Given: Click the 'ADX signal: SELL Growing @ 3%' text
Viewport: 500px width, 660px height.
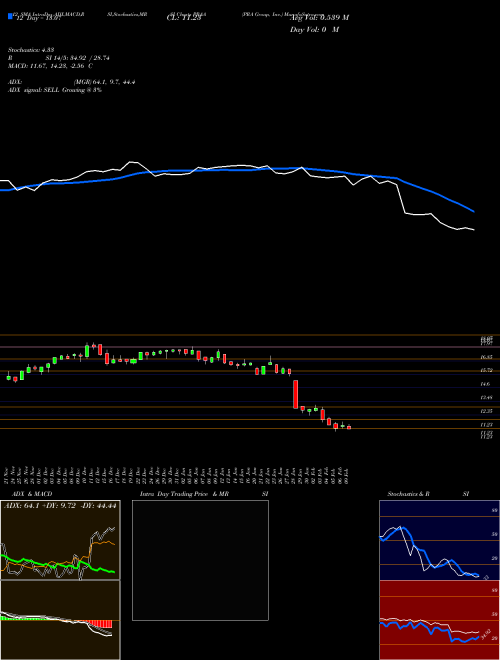Looking at the screenshot, I should pyautogui.click(x=55, y=90).
